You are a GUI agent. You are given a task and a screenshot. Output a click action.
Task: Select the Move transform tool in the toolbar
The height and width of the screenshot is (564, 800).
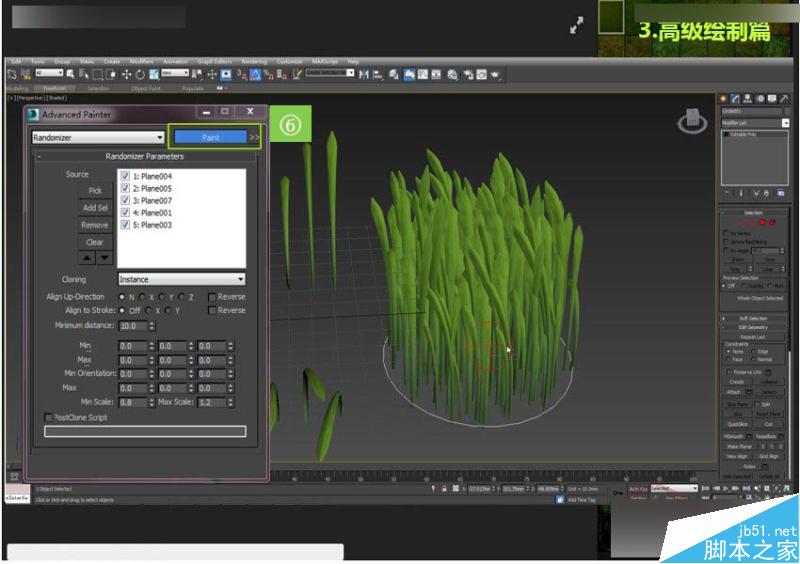click(128, 74)
